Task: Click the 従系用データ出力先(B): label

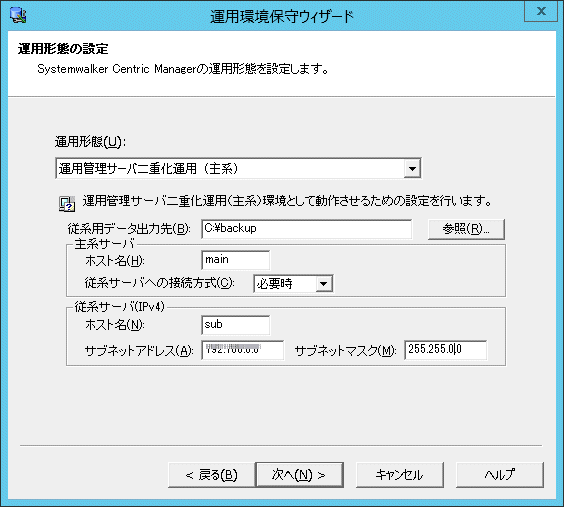Action: [x=129, y=229]
